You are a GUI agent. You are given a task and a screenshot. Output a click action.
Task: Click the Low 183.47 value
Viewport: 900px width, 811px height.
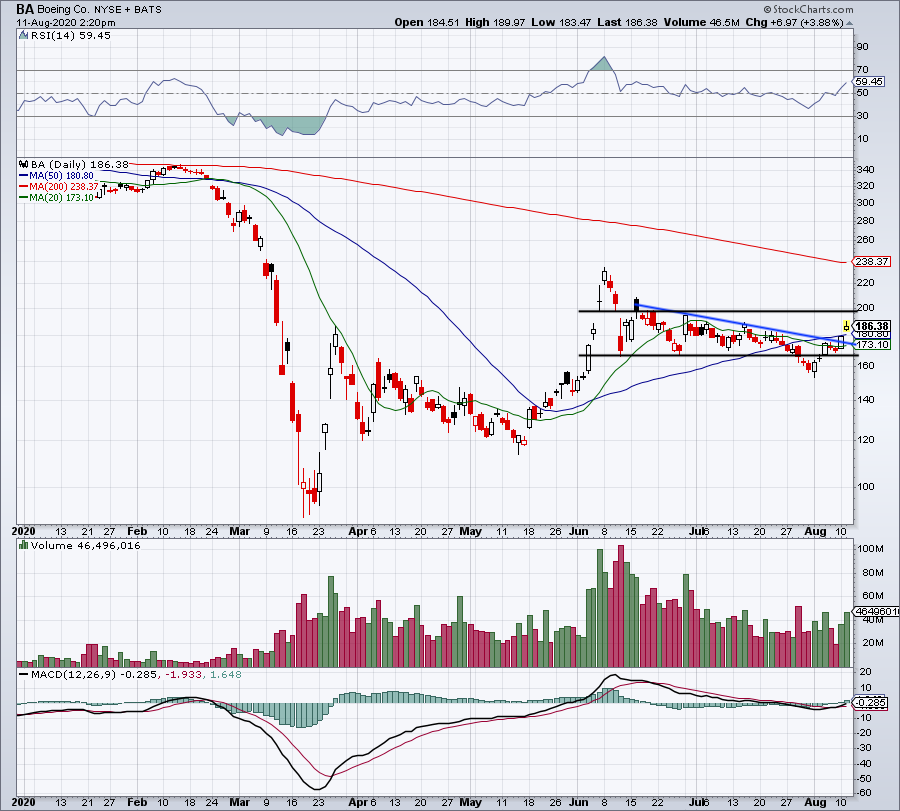560,22
